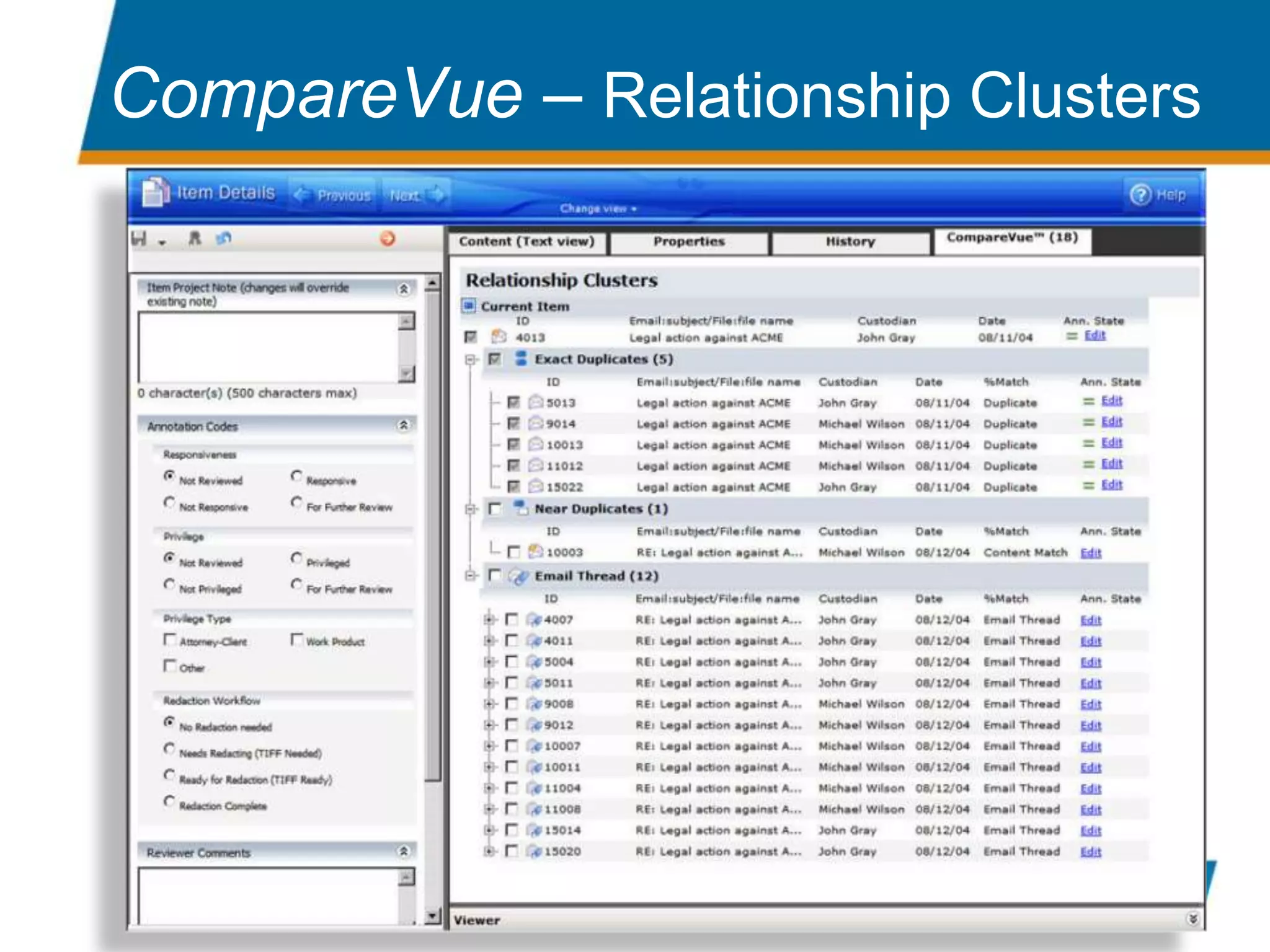The height and width of the screenshot is (952, 1270).
Task: Click the orange go arrow icon
Action: [x=388, y=239]
